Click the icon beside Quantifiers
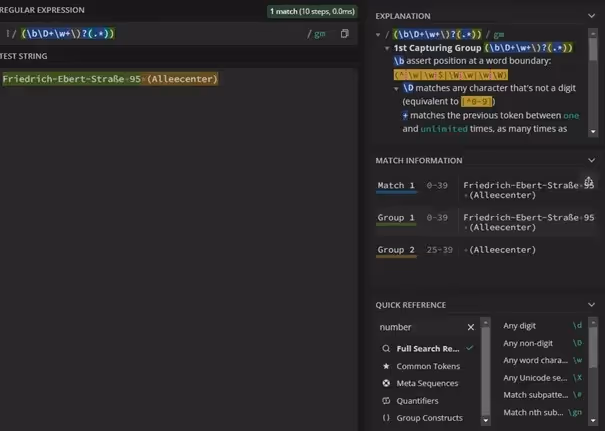This screenshot has width=605, height=431. (386, 401)
